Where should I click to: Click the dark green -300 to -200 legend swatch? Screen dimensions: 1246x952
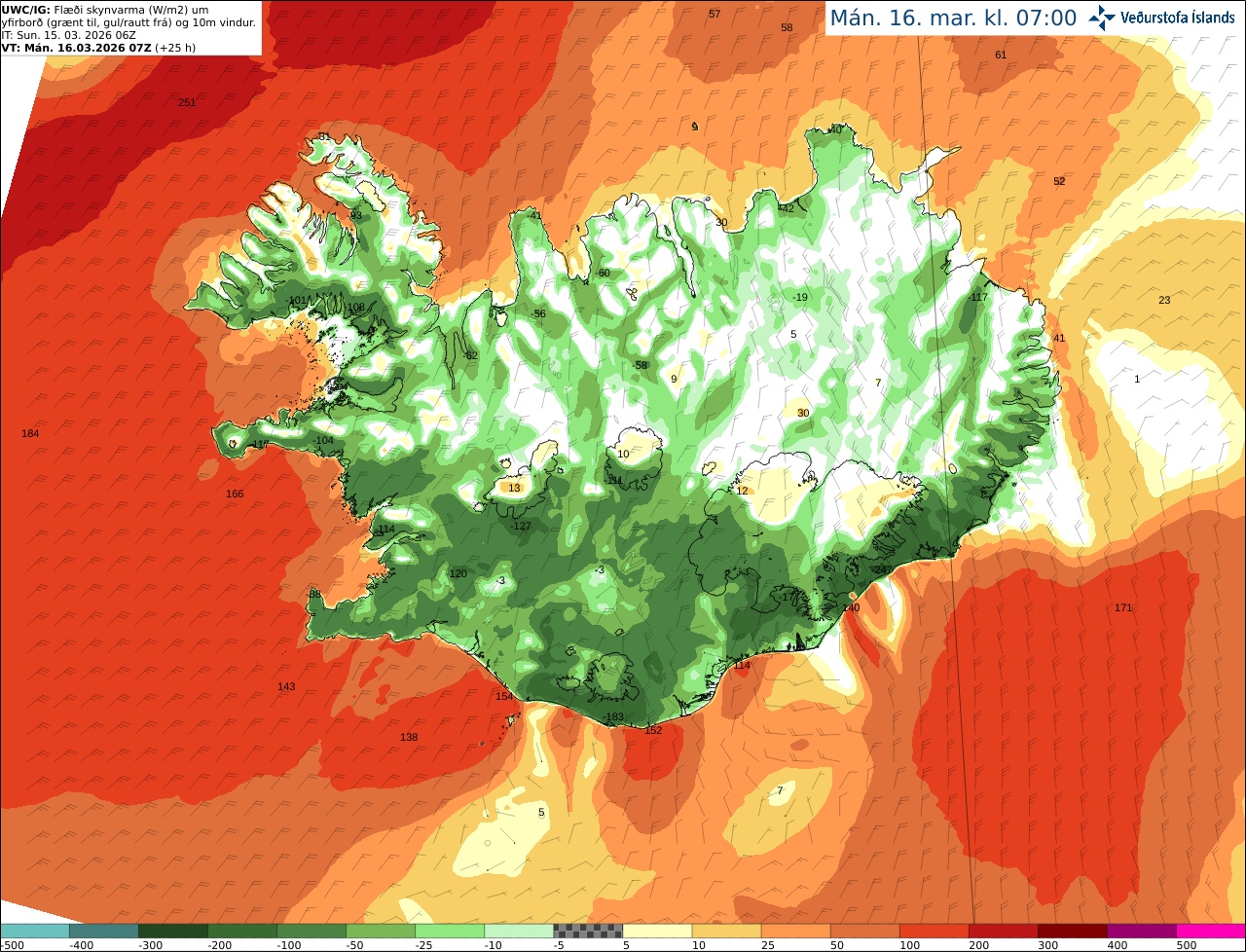[x=173, y=932]
